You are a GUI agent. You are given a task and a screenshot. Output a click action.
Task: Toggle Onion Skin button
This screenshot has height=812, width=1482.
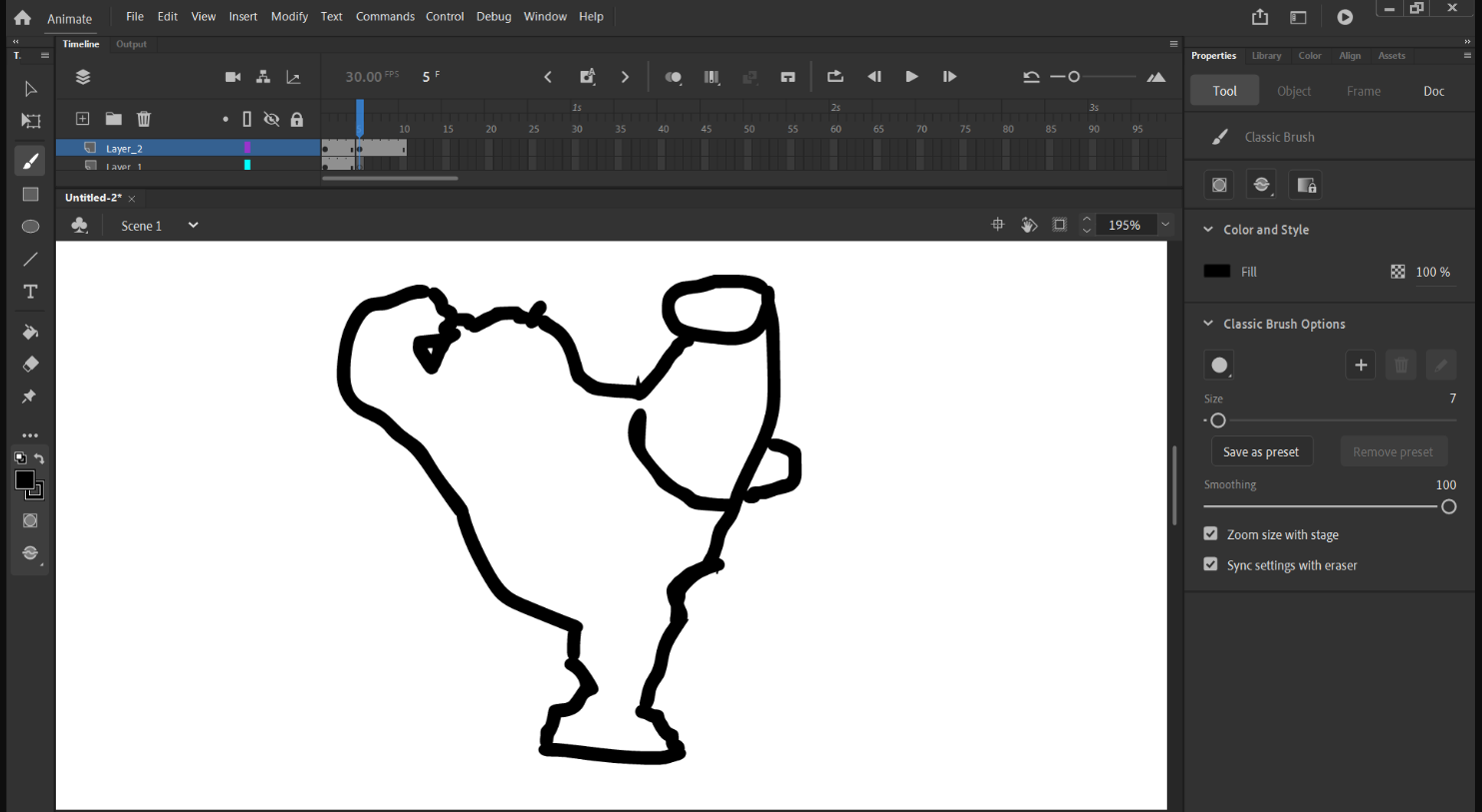point(674,77)
